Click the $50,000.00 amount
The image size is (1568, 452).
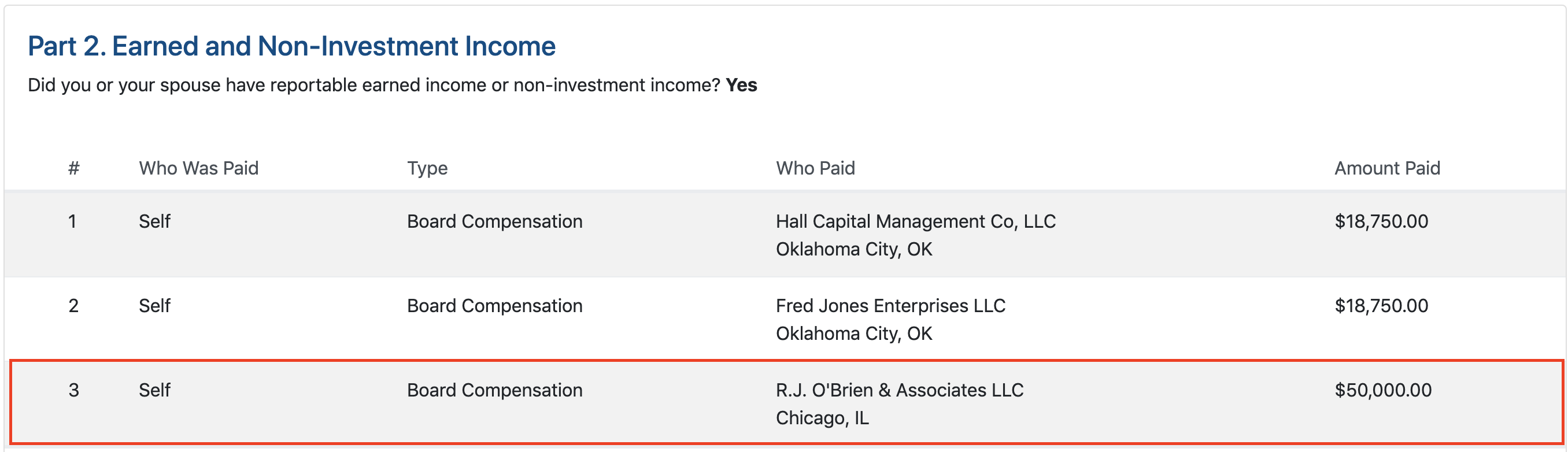coord(1382,390)
